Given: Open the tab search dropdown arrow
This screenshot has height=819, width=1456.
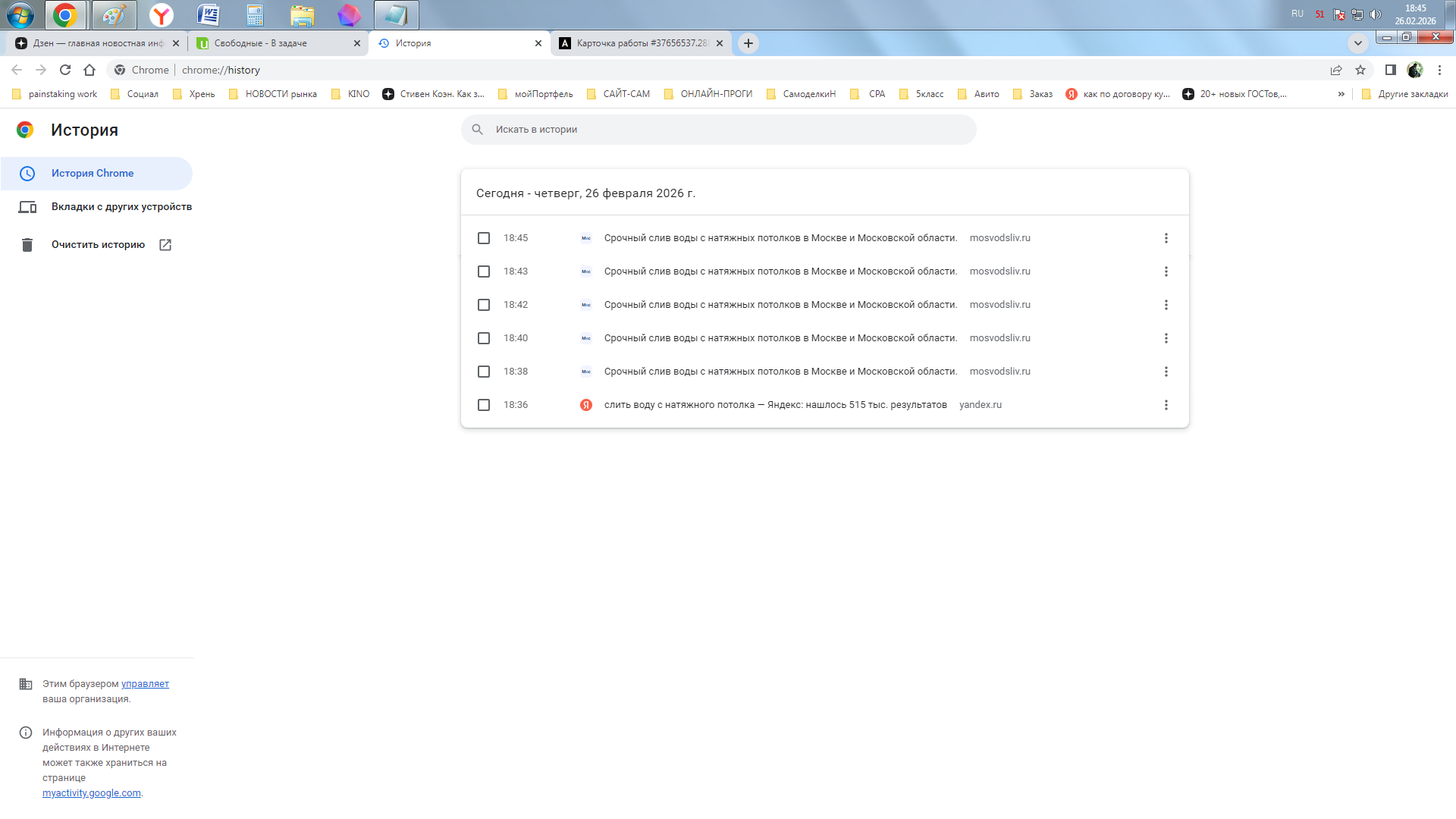Looking at the screenshot, I should (1357, 43).
